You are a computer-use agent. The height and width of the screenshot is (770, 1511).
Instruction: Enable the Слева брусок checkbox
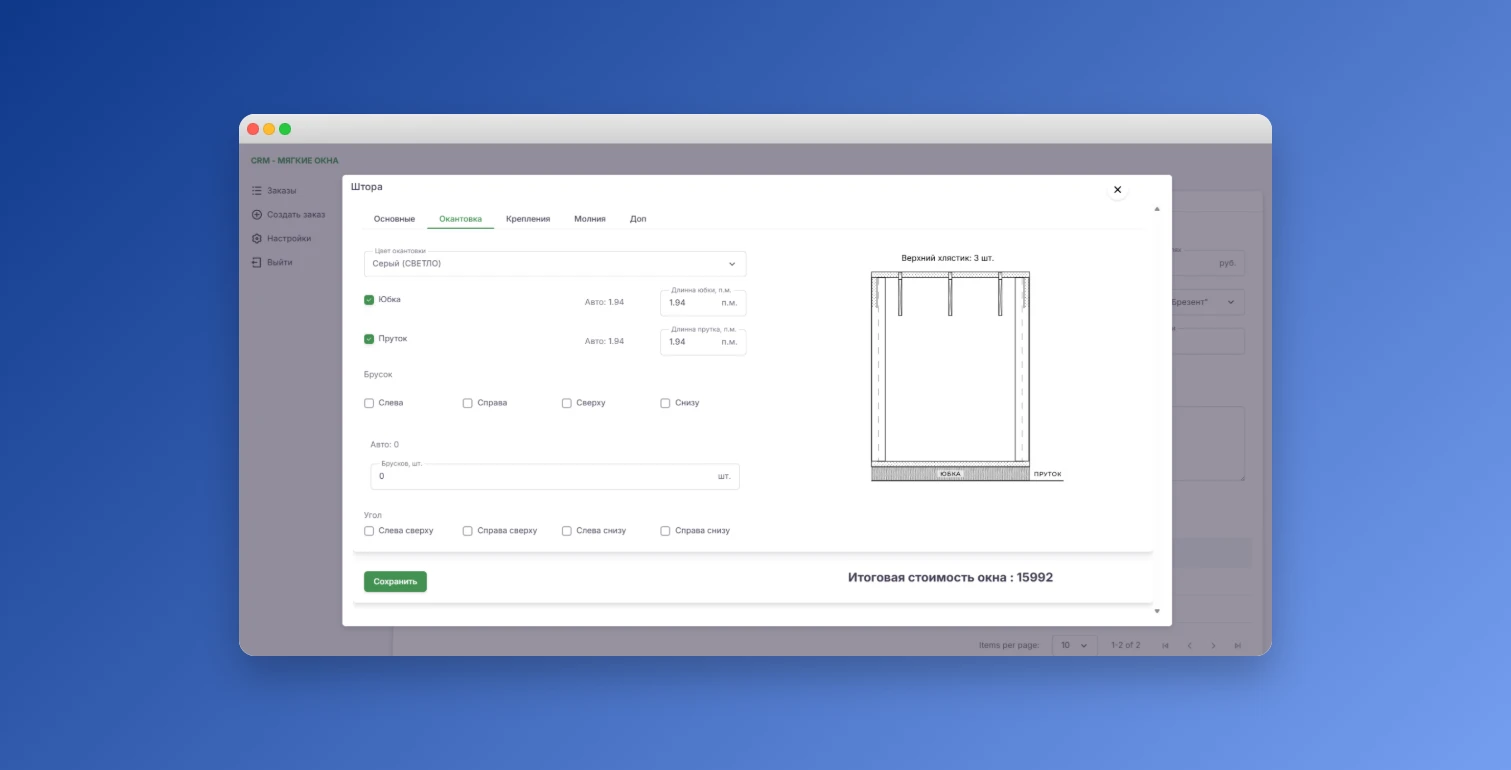(369, 403)
